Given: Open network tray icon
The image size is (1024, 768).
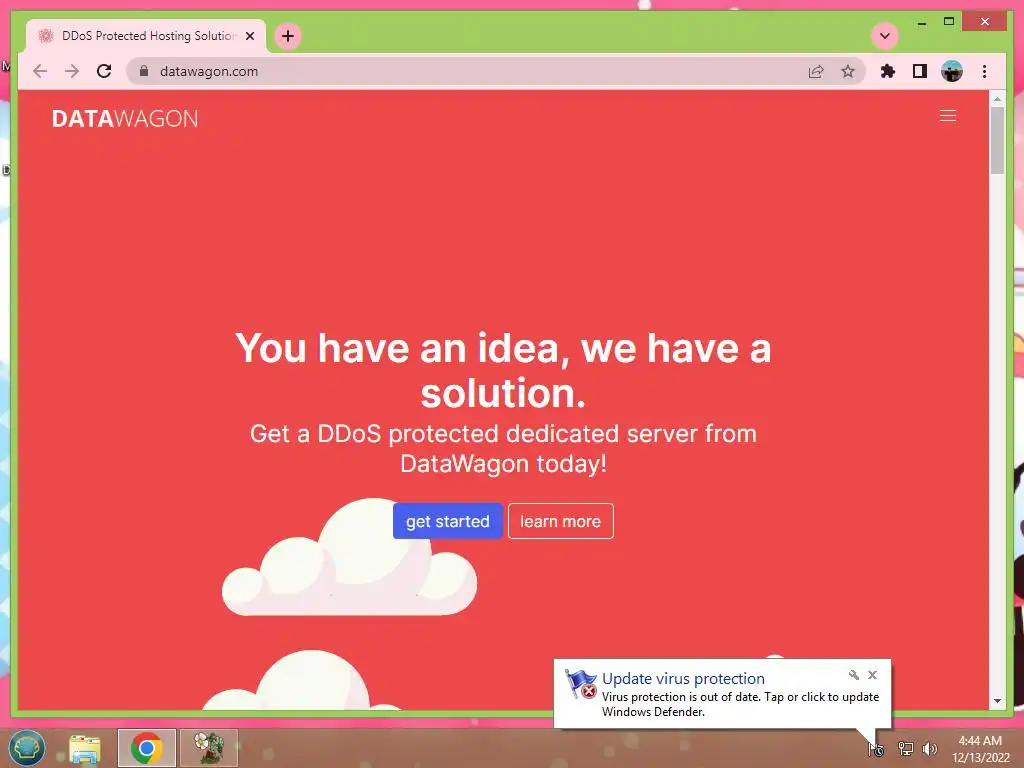Looking at the screenshot, I should (x=905, y=749).
